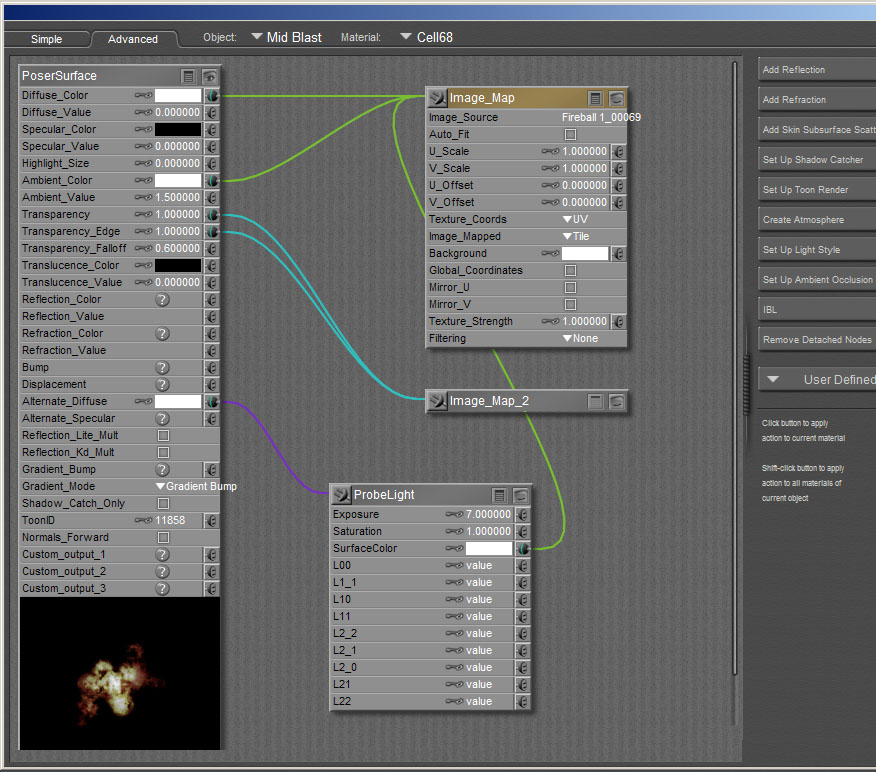Click the PoserSurface node options menu icon
876x772 pixels.
pos(188,76)
